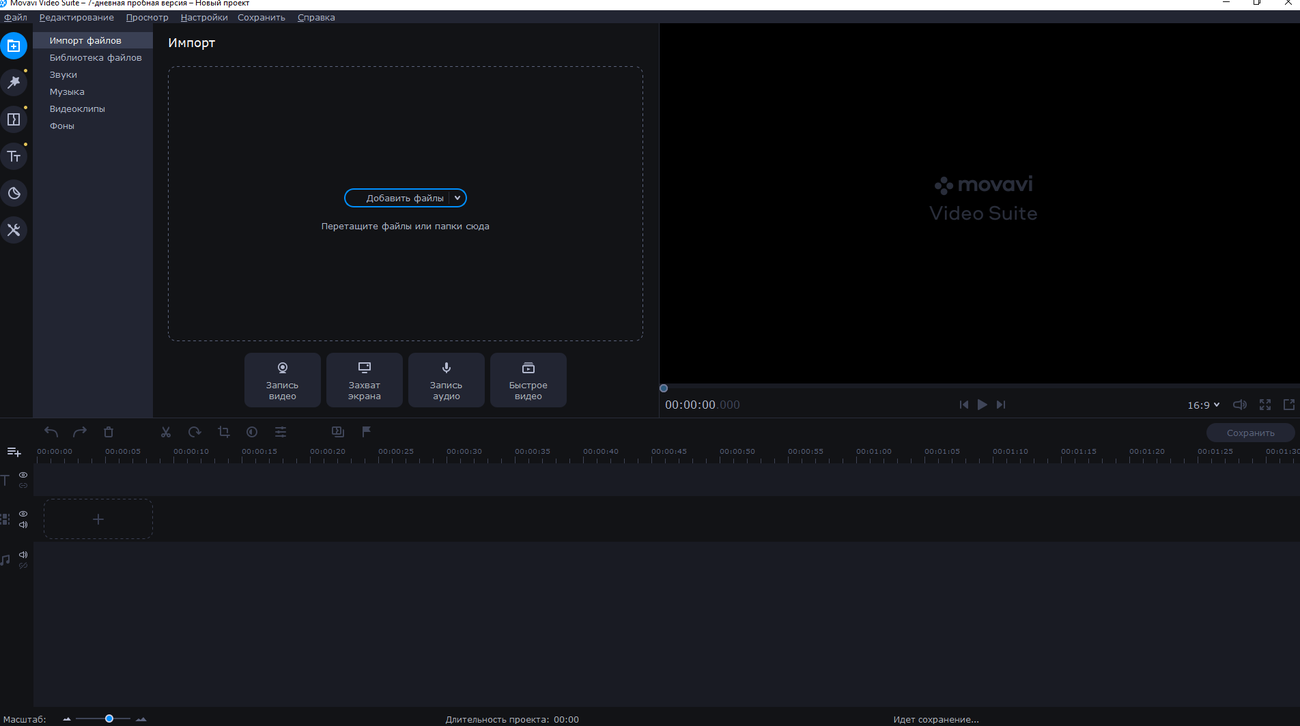Open the Color adjustments icon

252,432
